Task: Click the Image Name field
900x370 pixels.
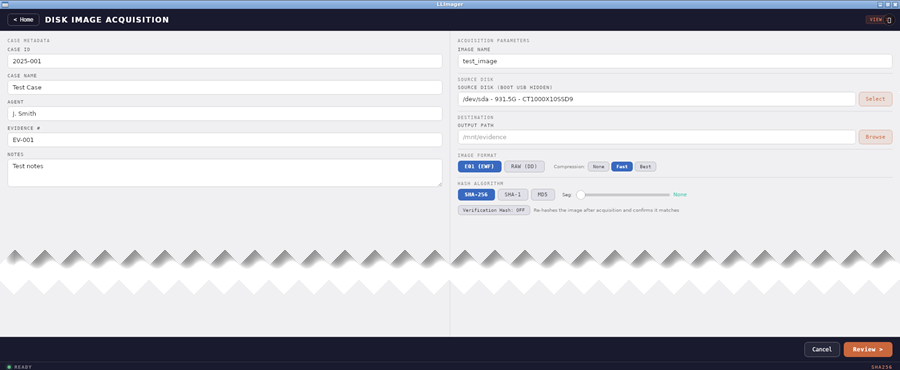Action: (x=675, y=61)
